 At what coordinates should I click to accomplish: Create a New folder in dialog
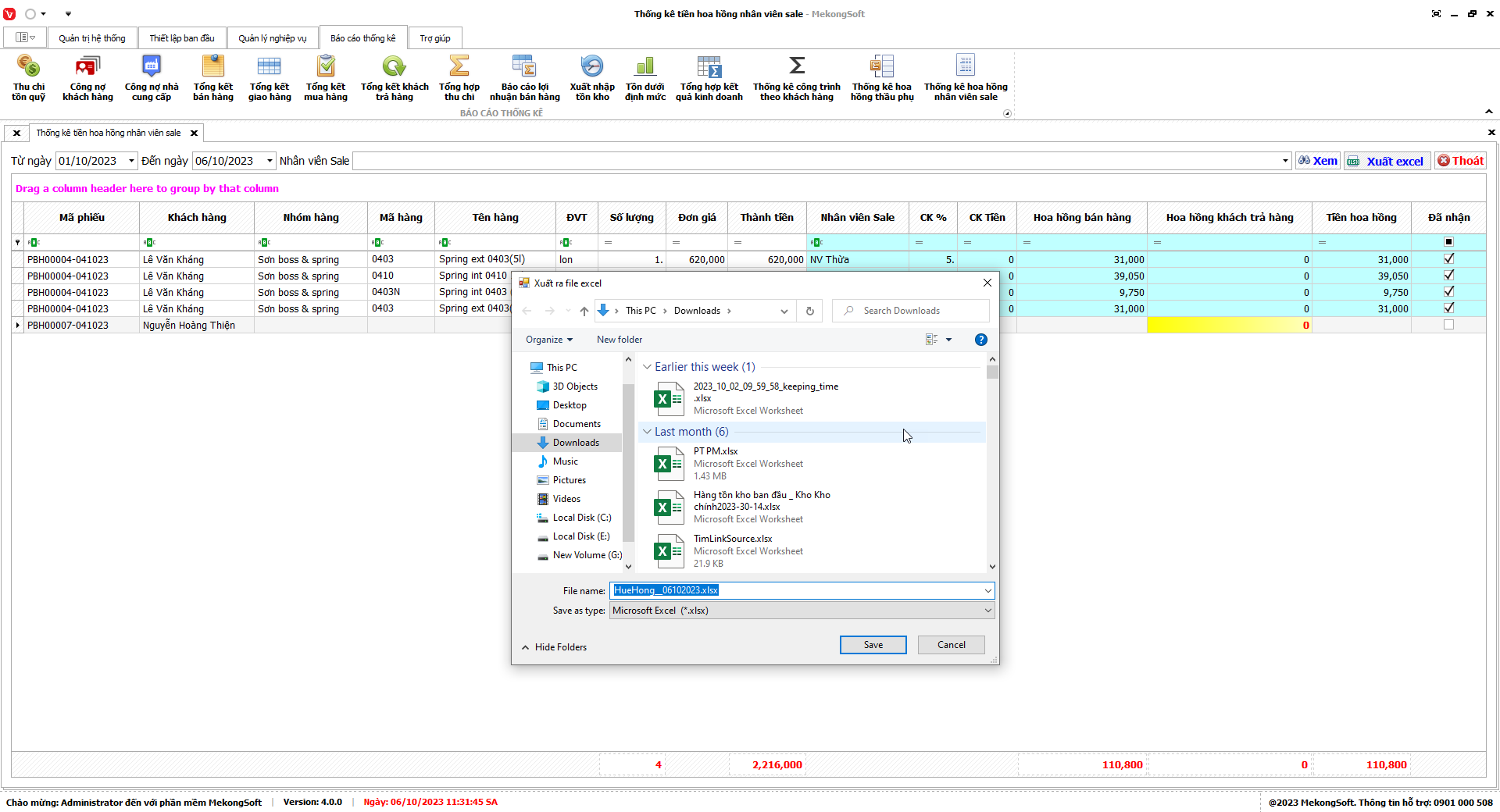[x=620, y=340]
